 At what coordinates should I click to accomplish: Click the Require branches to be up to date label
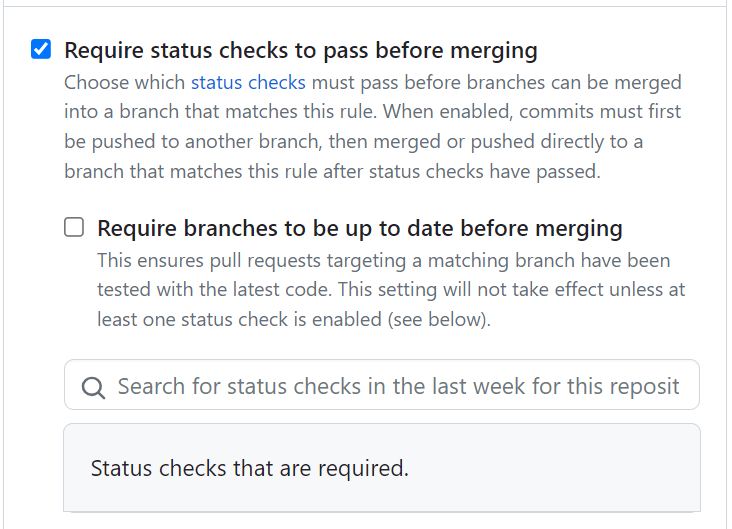pyautogui.click(x=360, y=228)
